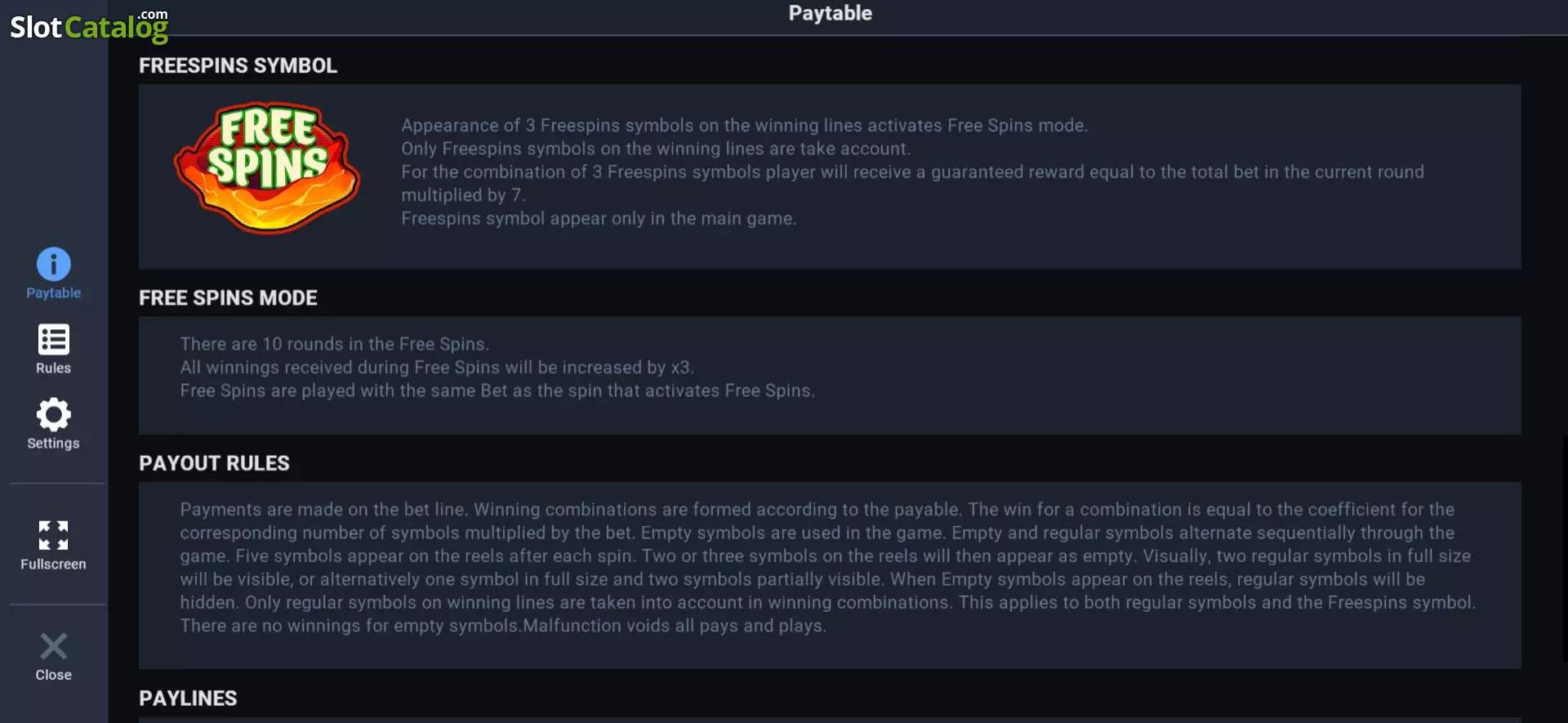Open the Paytable info icon
The height and width of the screenshot is (723, 1568).
pyautogui.click(x=54, y=264)
